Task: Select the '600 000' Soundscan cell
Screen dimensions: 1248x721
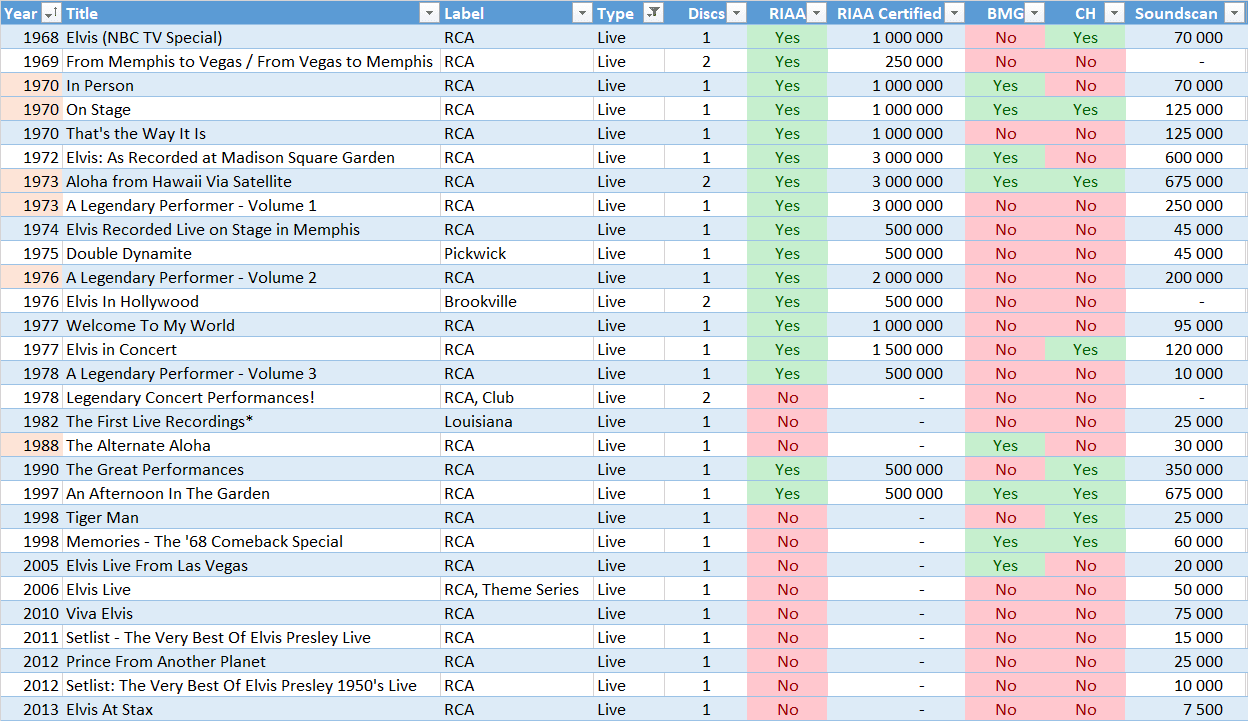Action: click(1186, 157)
